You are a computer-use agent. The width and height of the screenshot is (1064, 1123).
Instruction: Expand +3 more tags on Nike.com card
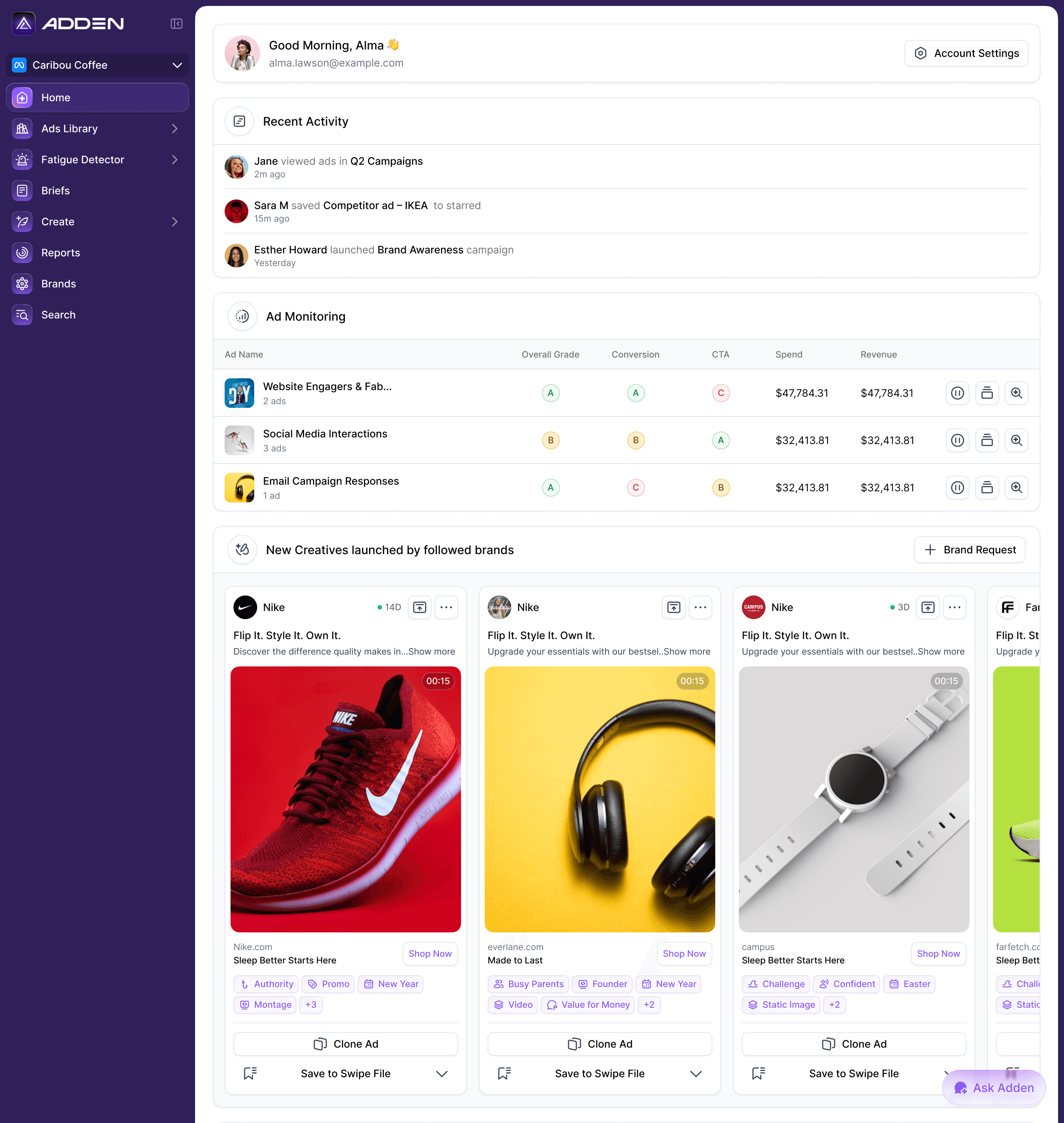(x=311, y=1005)
